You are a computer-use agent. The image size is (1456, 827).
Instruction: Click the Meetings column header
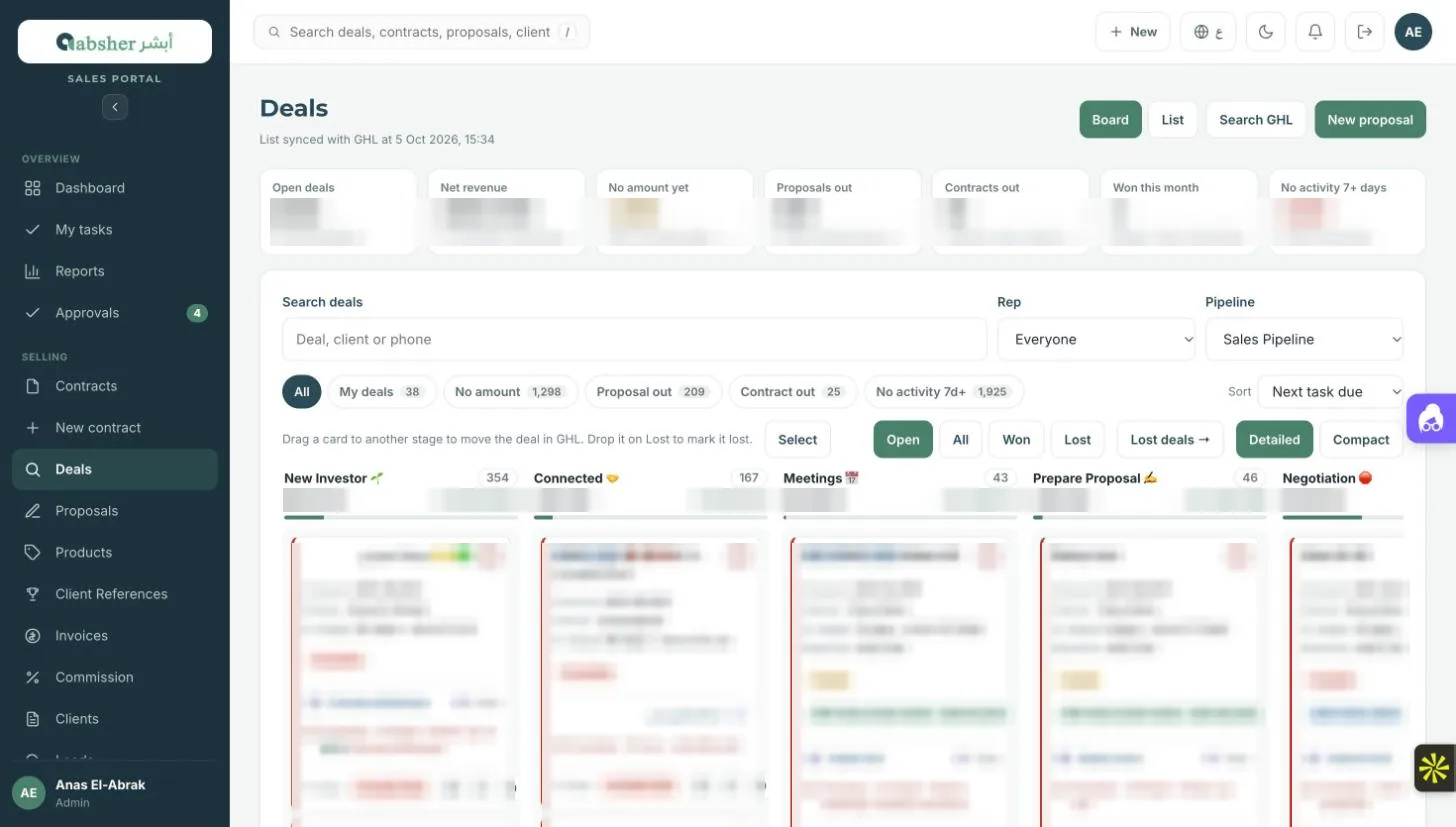pyautogui.click(x=821, y=479)
